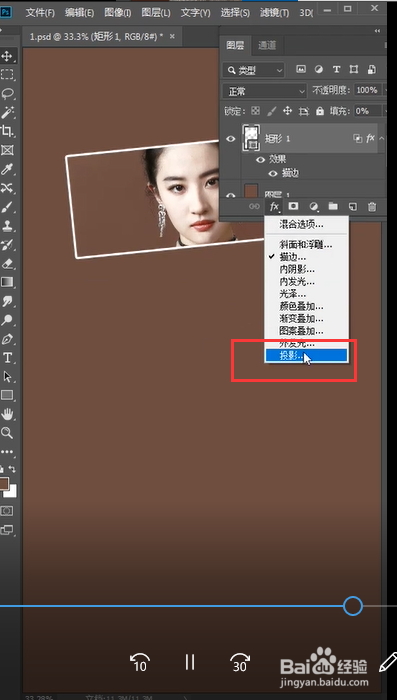Image resolution: width=397 pixels, height=700 pixels.
Task: Hide the 矩形 1 layer
Action: [231, 139]
